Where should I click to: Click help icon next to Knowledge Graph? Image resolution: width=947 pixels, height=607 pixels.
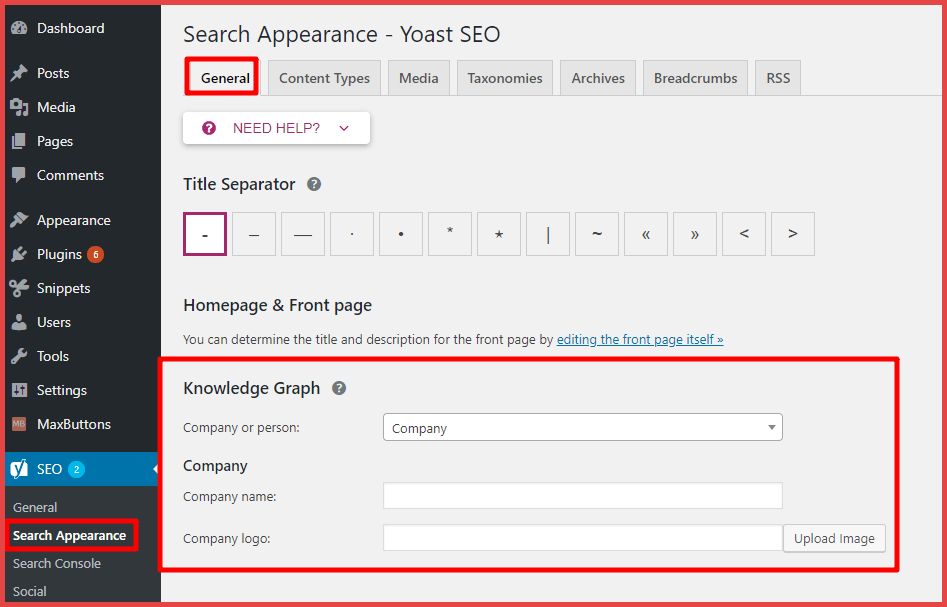(339, 388)
